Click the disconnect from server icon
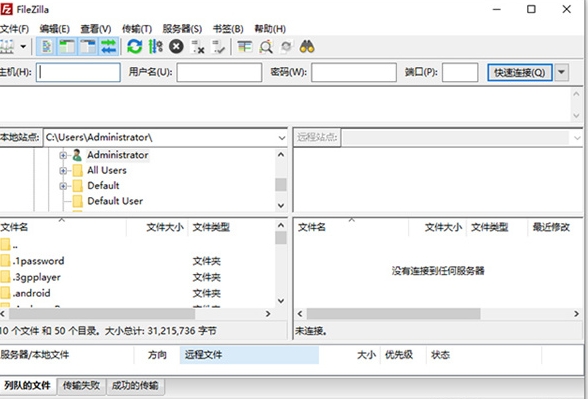This screenshot has height=399, width=588. point(198,47)
